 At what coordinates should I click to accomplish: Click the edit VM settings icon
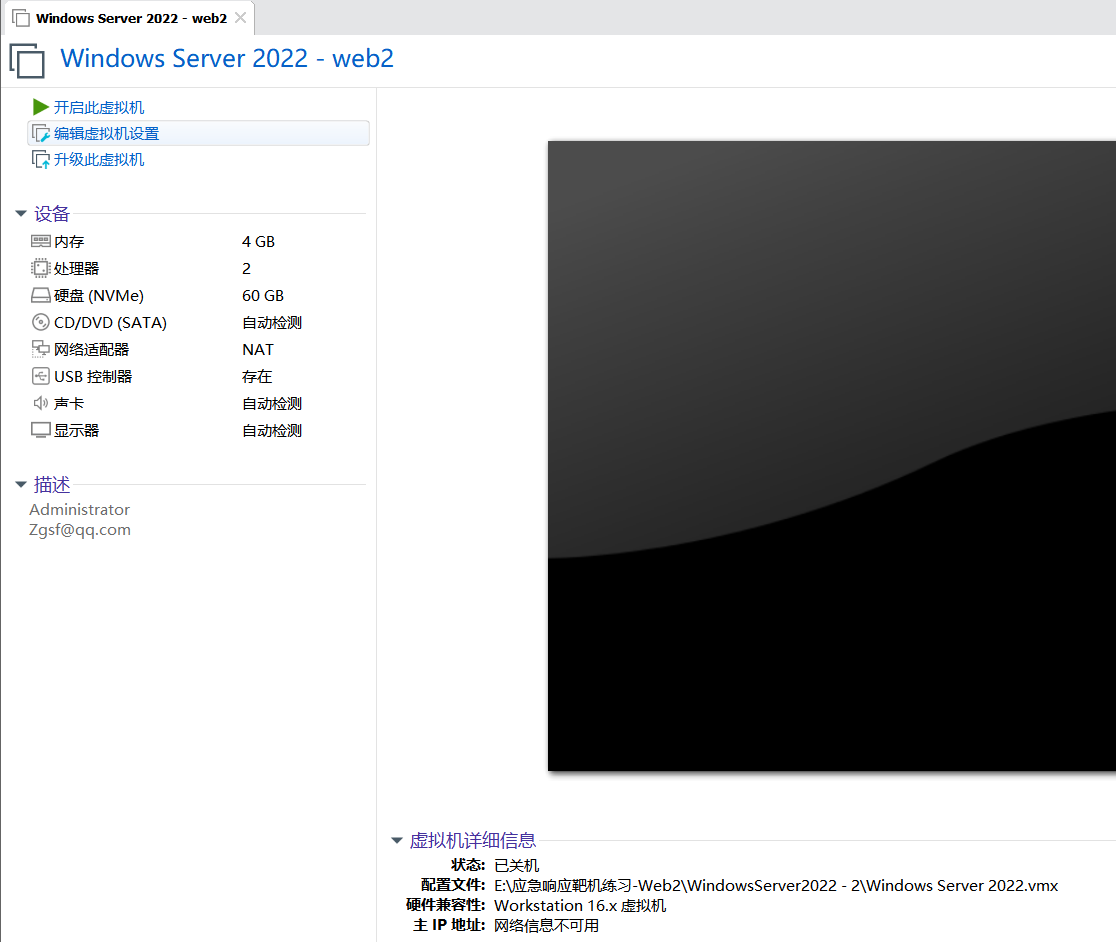[41, 134]
